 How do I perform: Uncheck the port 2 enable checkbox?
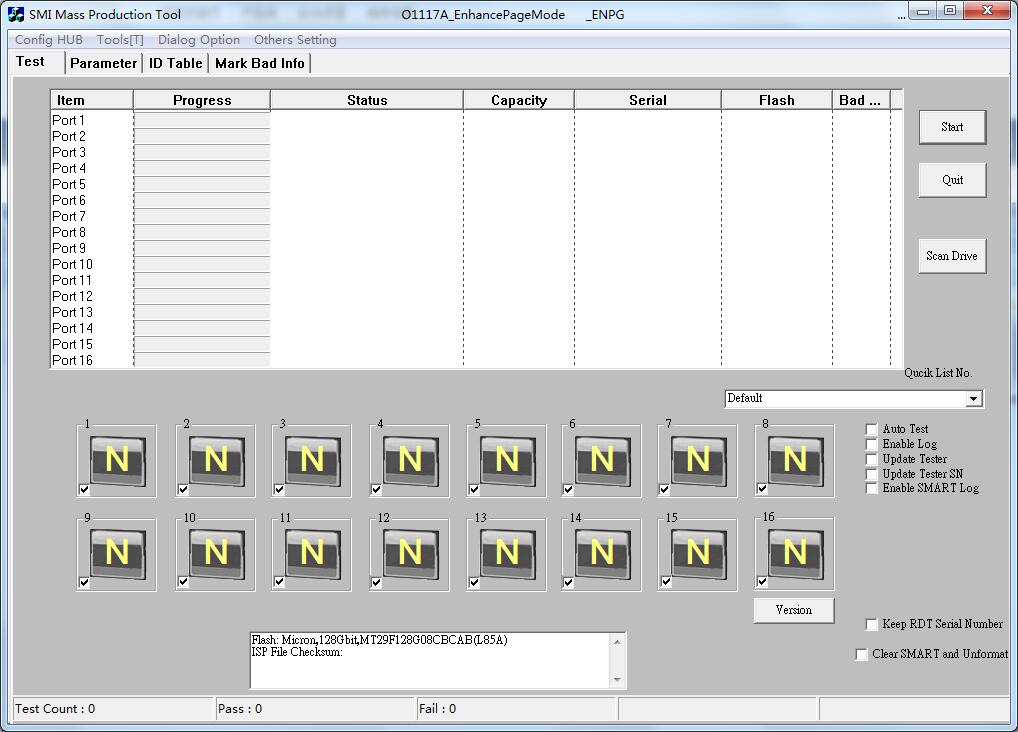(x=183, y=490)
